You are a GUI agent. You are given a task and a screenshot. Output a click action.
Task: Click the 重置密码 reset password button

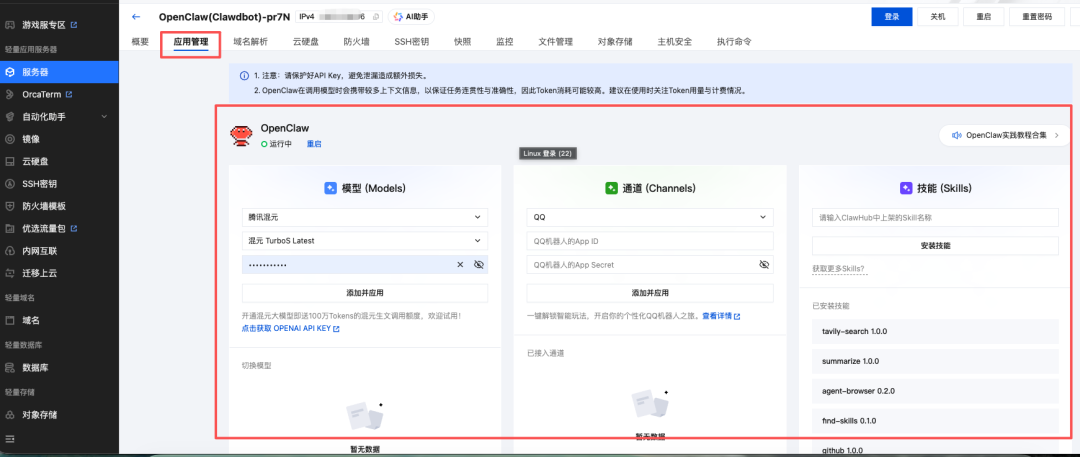point(1037,17)
